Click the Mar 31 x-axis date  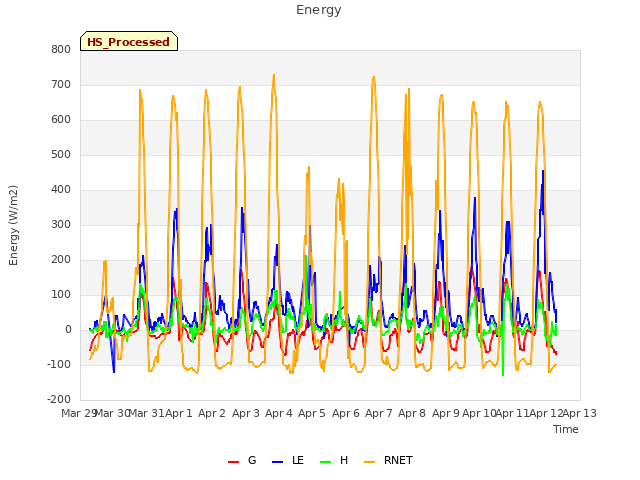146,413
